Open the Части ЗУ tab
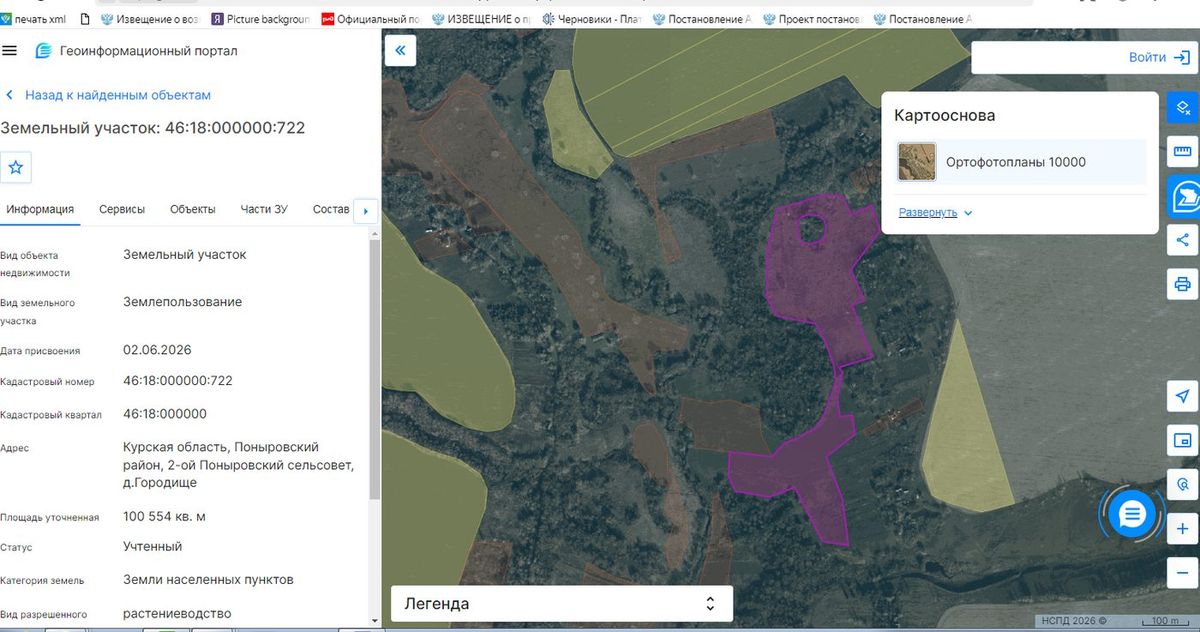Screen dimensions: 1200x632 coord(264,209)
